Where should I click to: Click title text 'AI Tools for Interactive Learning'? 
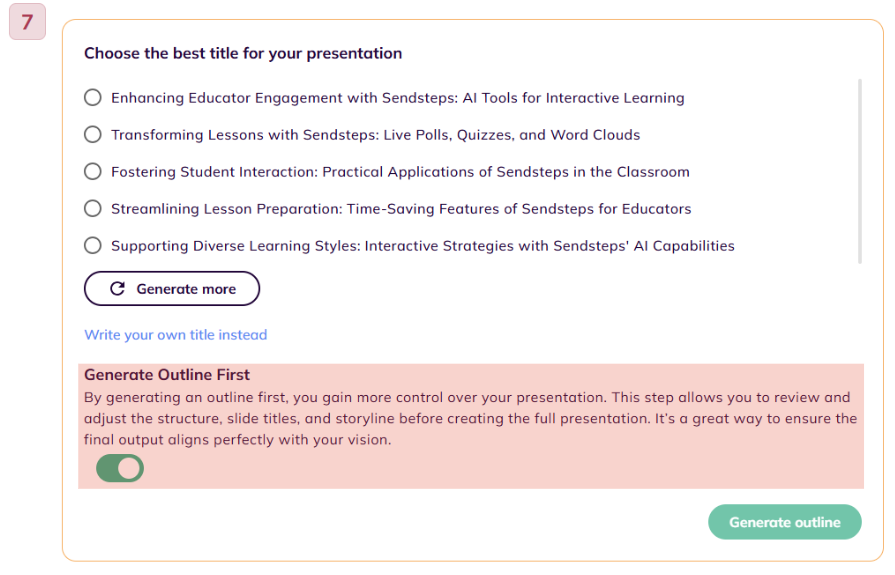pyautogui.click(x=573, y=98)
